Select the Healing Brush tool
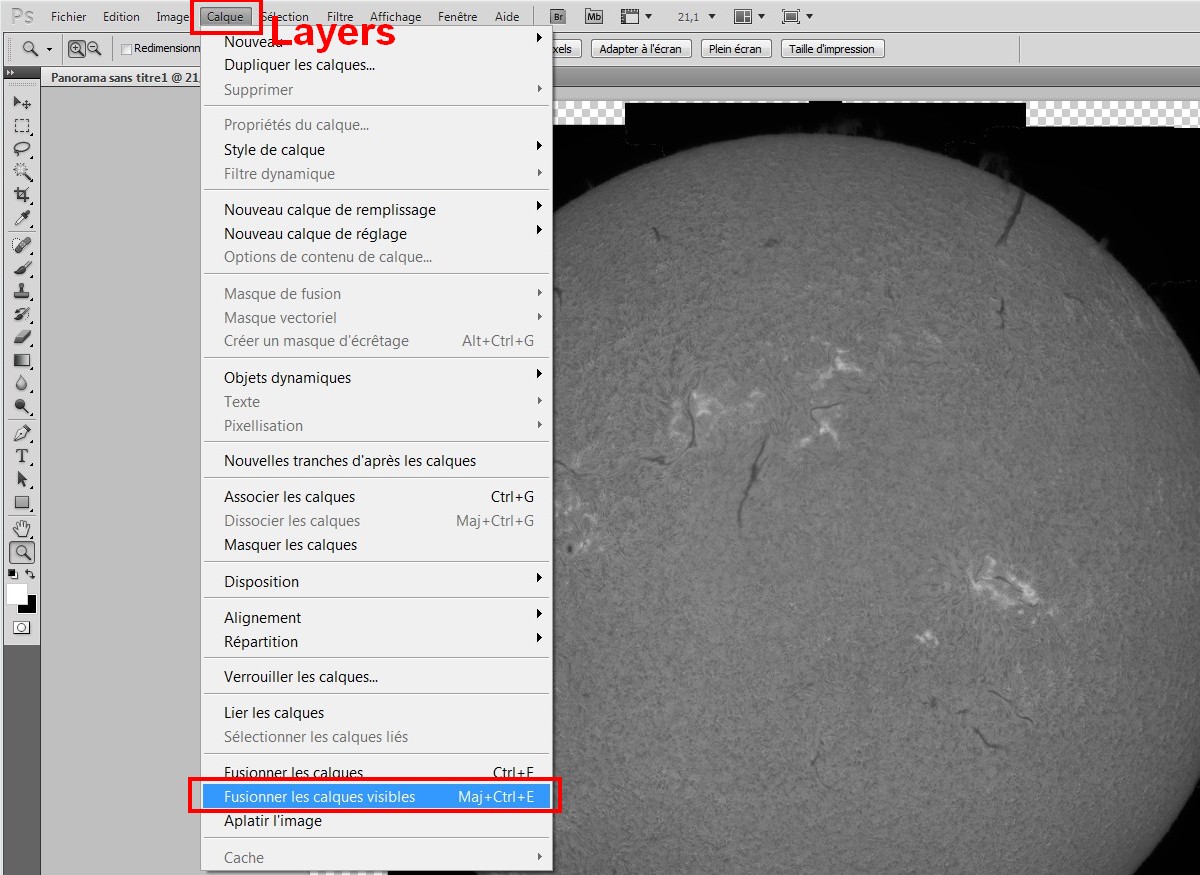 tap(21, 245)
